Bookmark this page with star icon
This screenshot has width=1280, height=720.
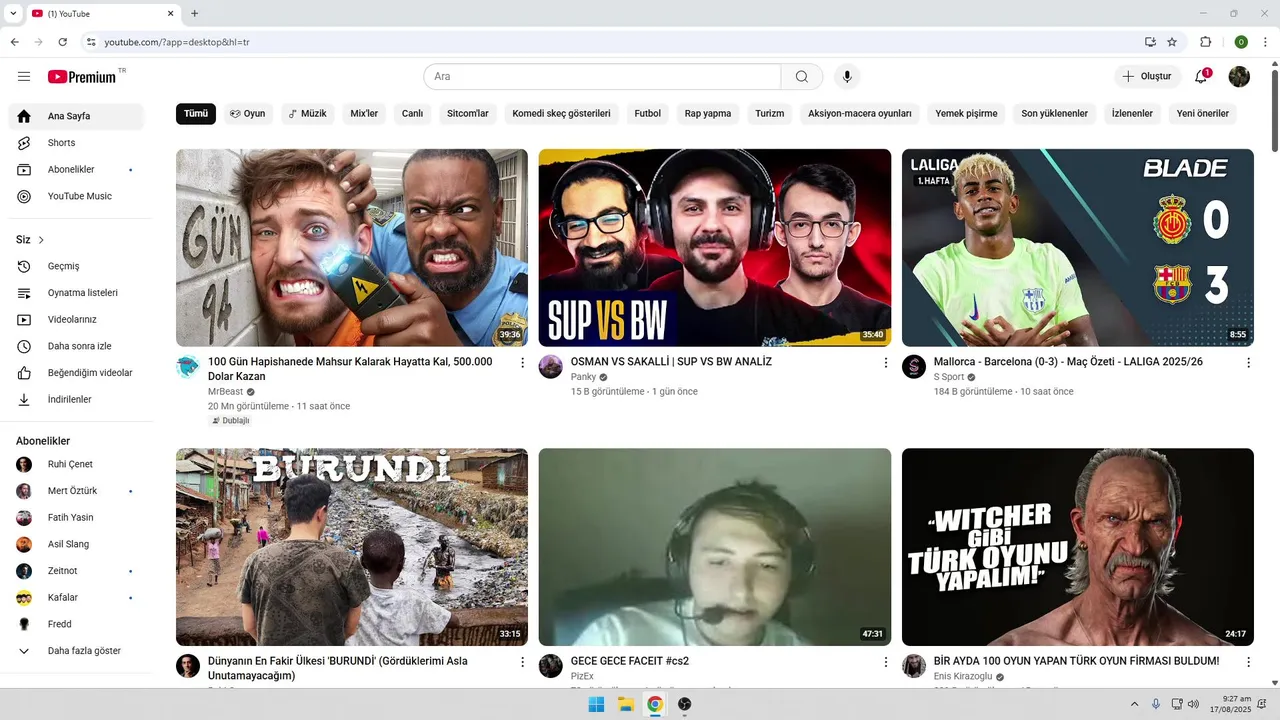[1172, 42]
